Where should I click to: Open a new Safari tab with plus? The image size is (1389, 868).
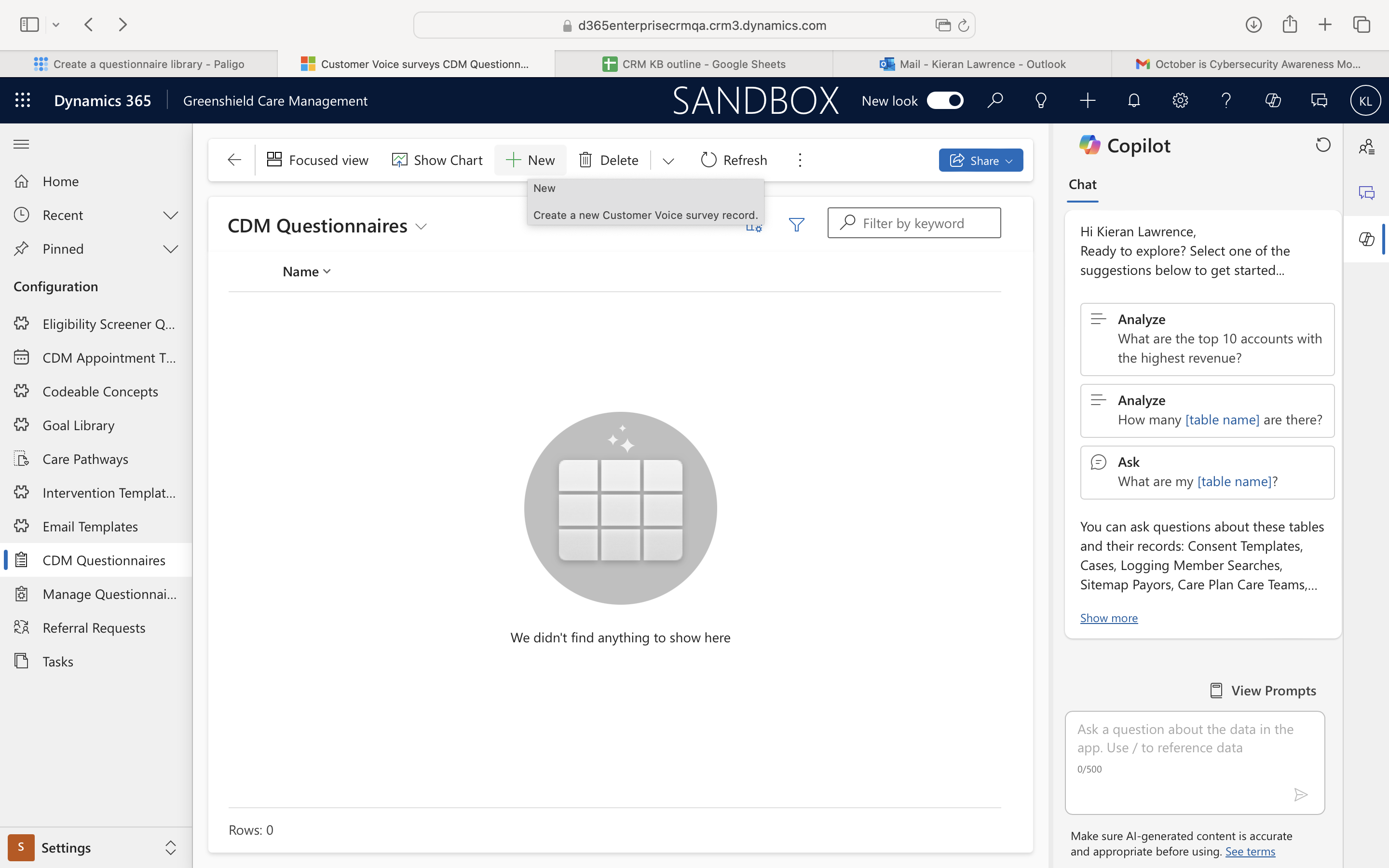click(x=1325, y=25)
